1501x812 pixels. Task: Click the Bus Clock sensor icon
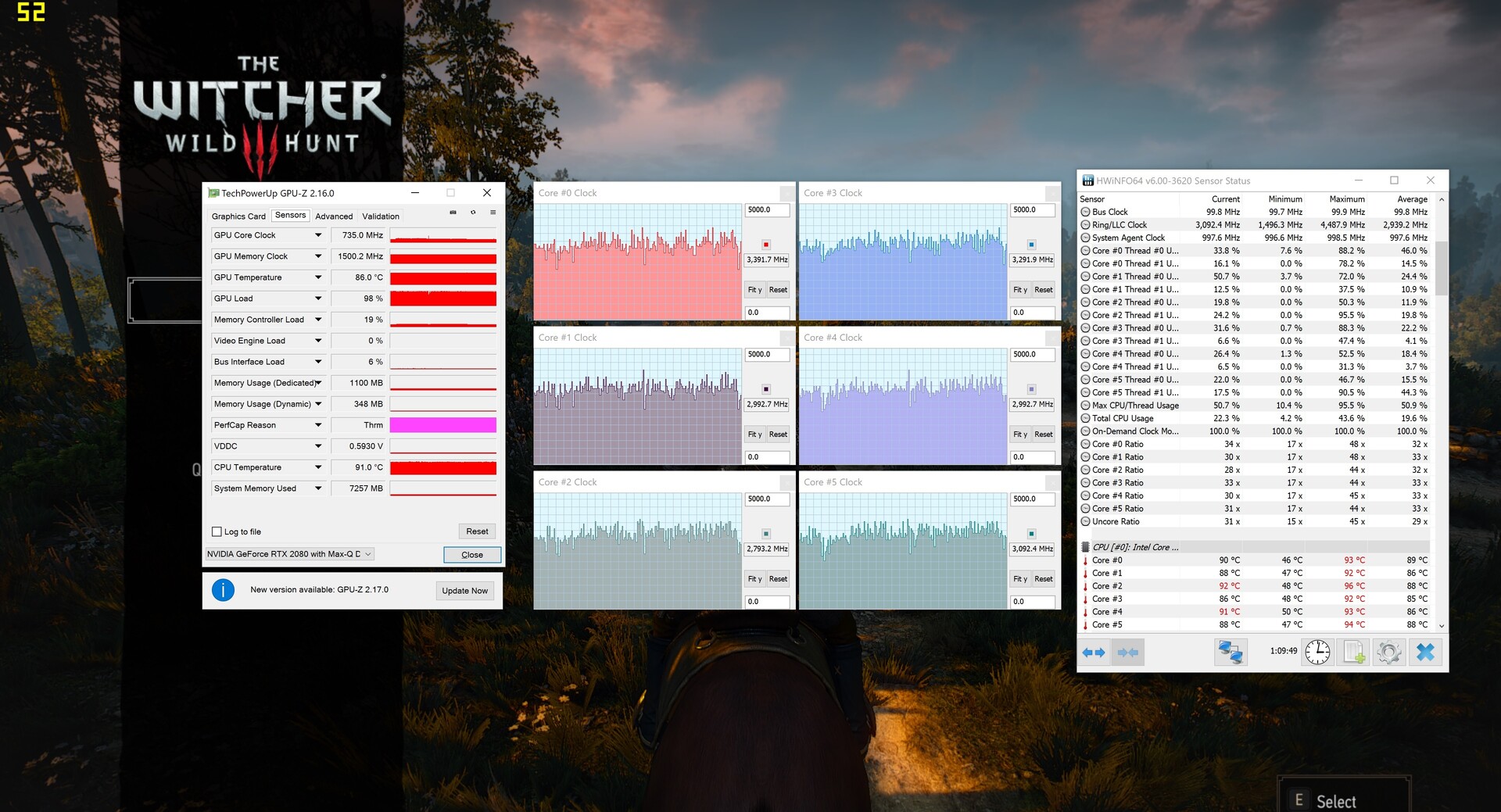coord(1086,212)
